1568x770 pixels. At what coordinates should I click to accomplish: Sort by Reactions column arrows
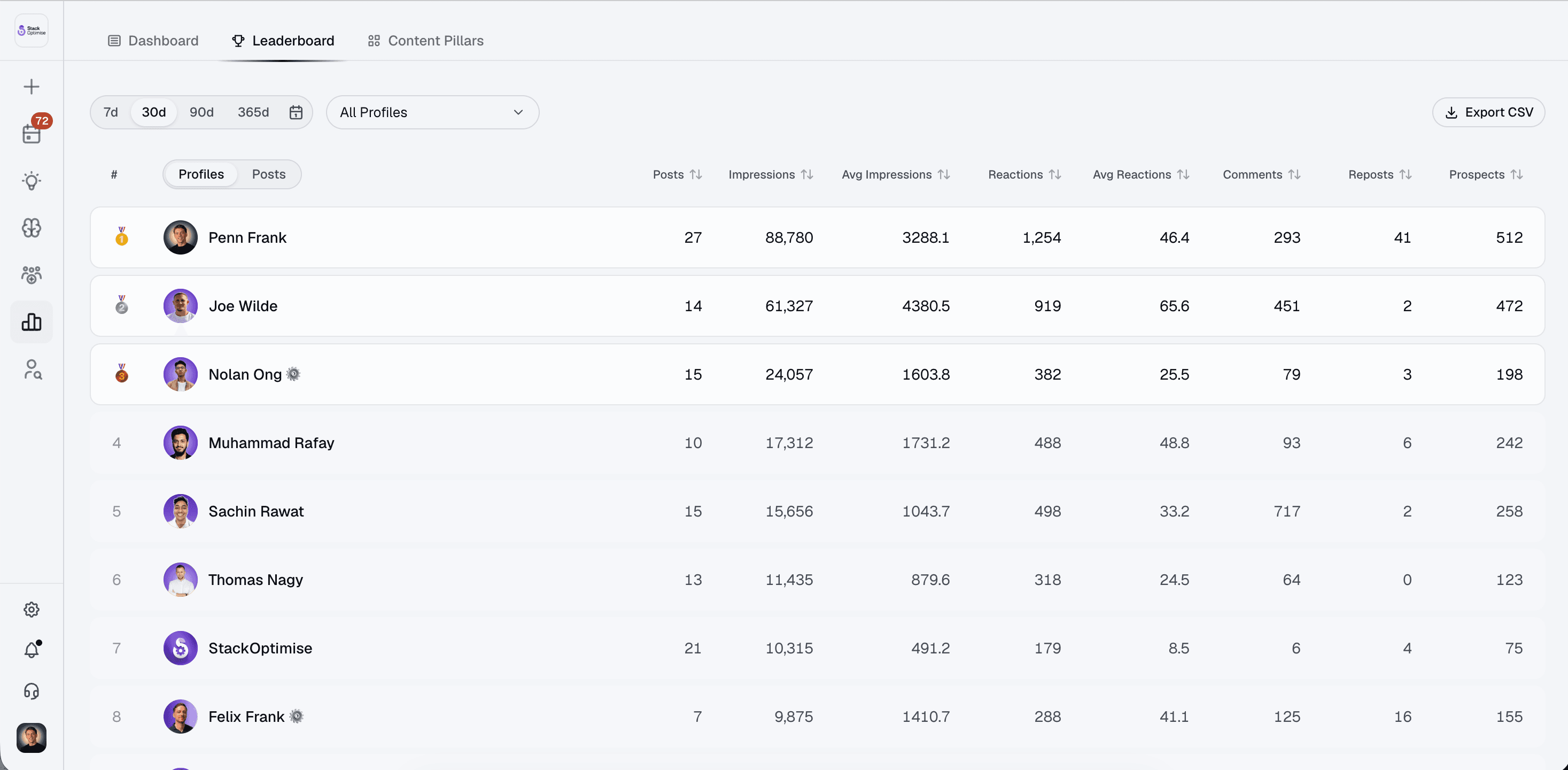pos(1055,175)
